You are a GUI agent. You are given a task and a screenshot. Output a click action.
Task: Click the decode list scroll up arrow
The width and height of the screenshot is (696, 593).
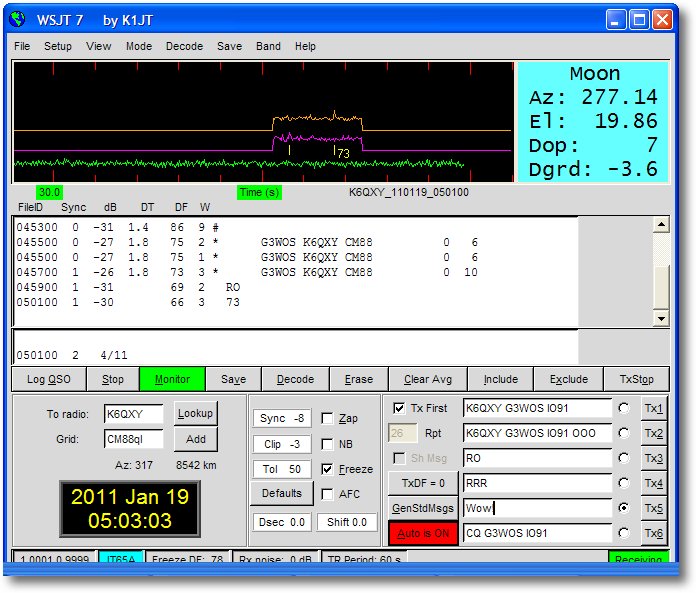point(661,225)
